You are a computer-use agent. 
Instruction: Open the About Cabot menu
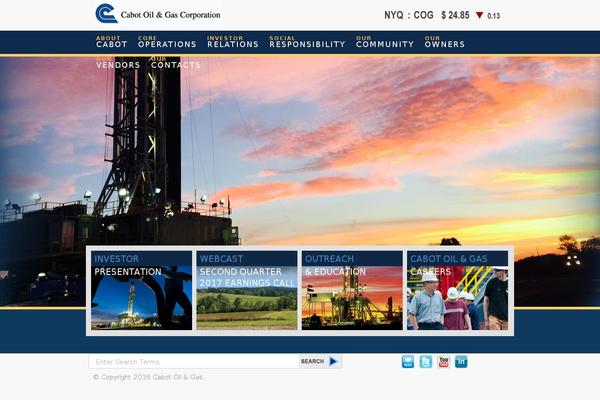111,42
